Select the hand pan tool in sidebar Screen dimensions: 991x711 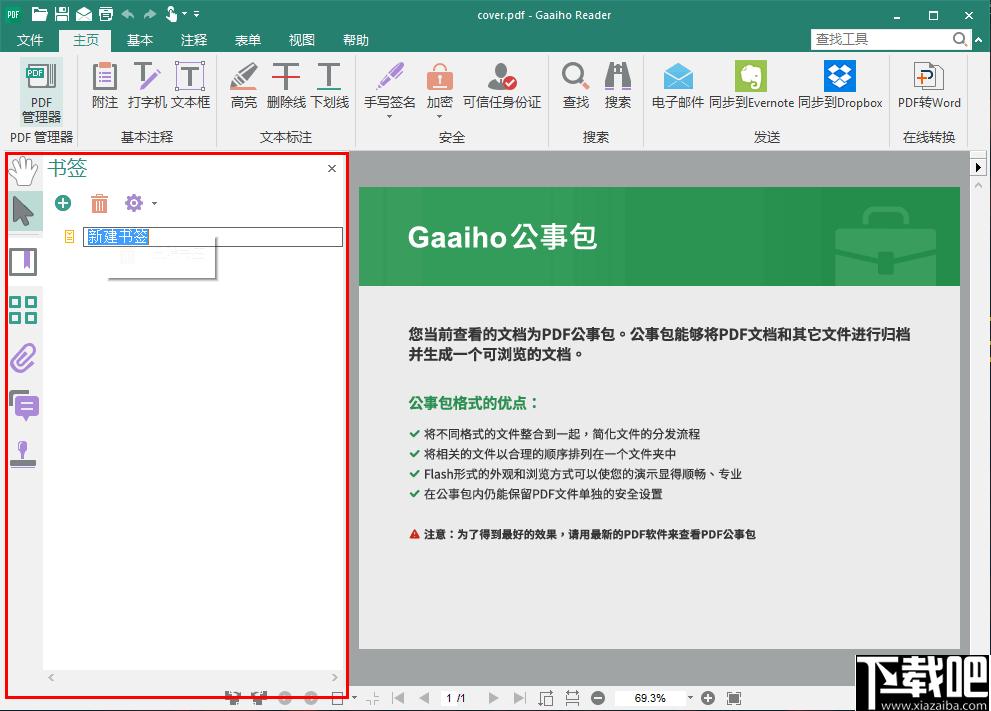point(23,171)
